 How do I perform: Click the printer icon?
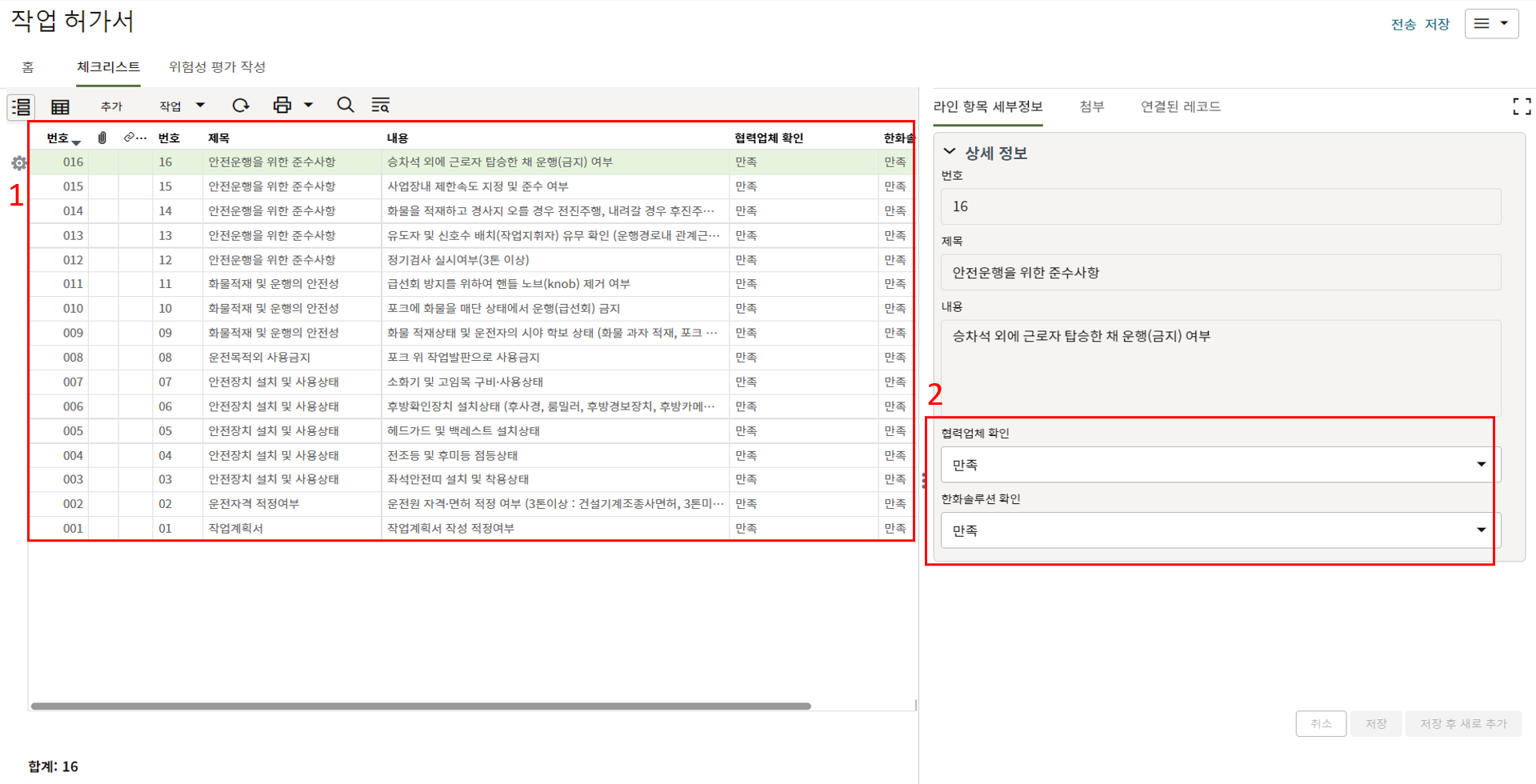pos(282,106)
